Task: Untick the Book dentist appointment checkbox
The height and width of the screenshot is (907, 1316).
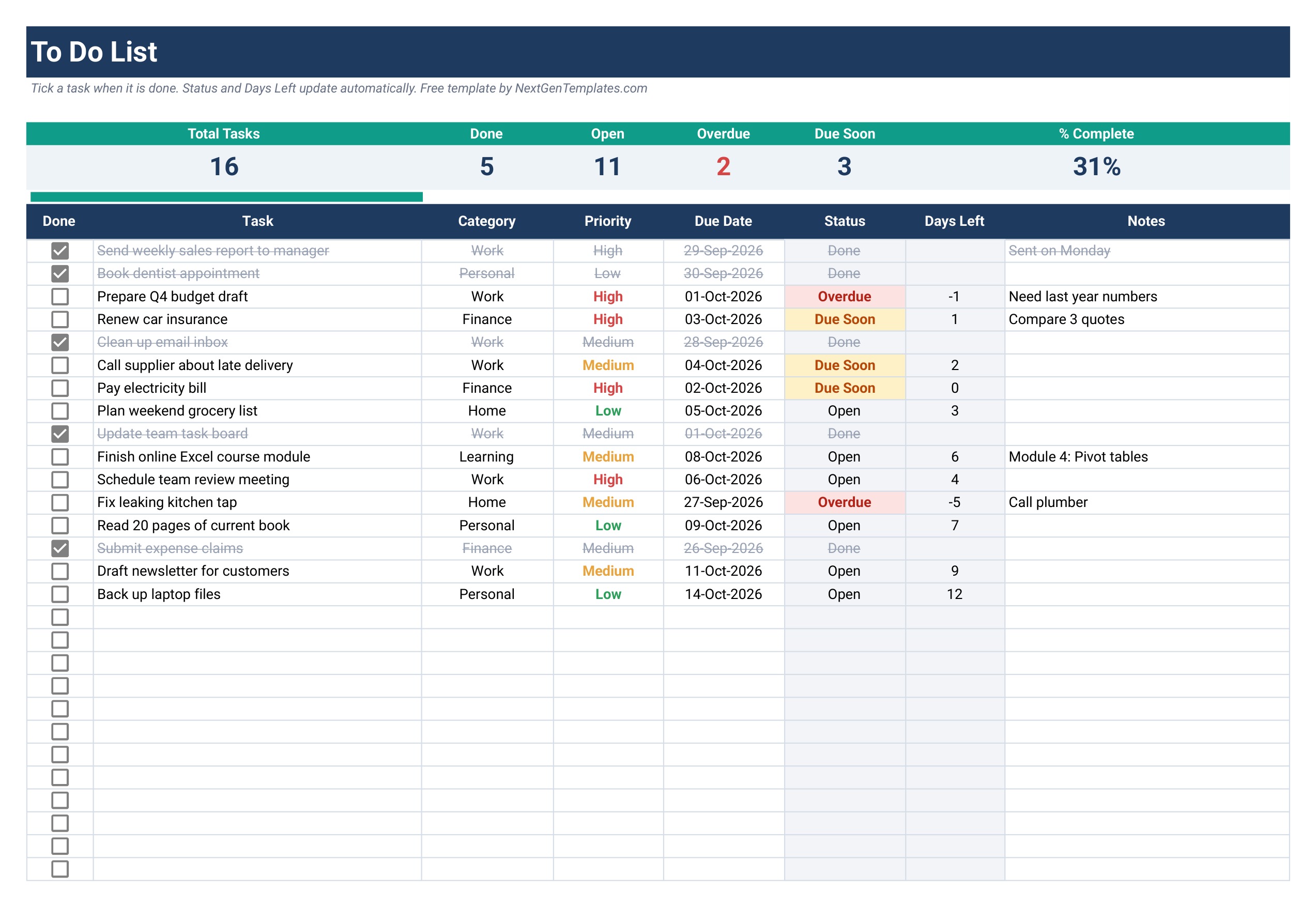Action: pos(59,273)
